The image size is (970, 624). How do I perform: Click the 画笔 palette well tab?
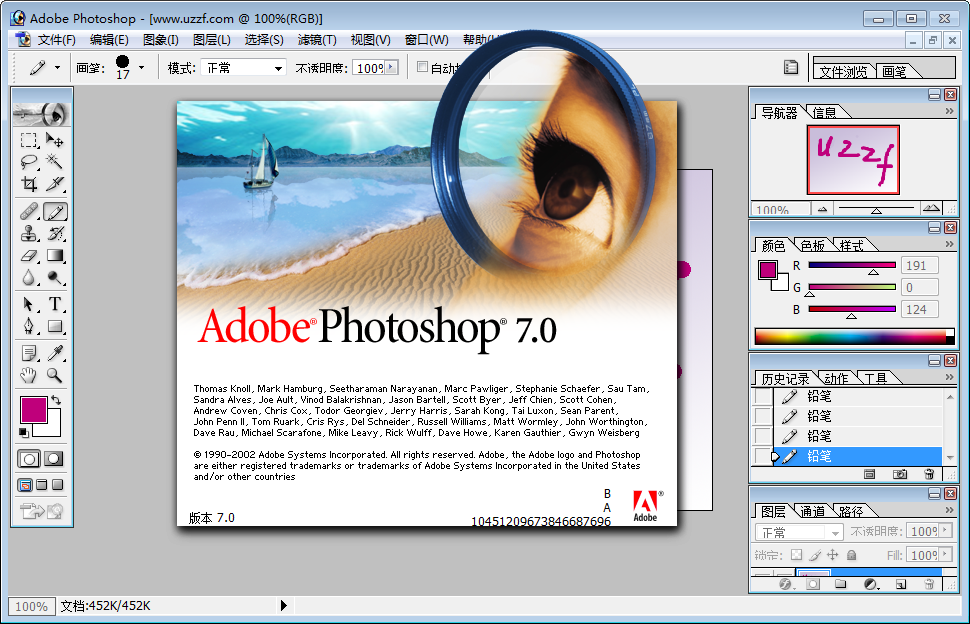click(894, 72)
